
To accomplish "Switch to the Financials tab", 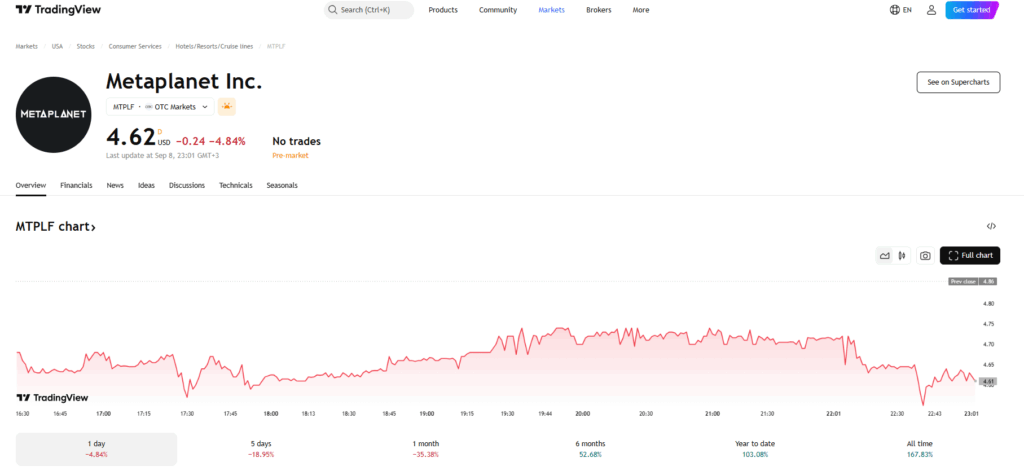I will click(76, 186).
